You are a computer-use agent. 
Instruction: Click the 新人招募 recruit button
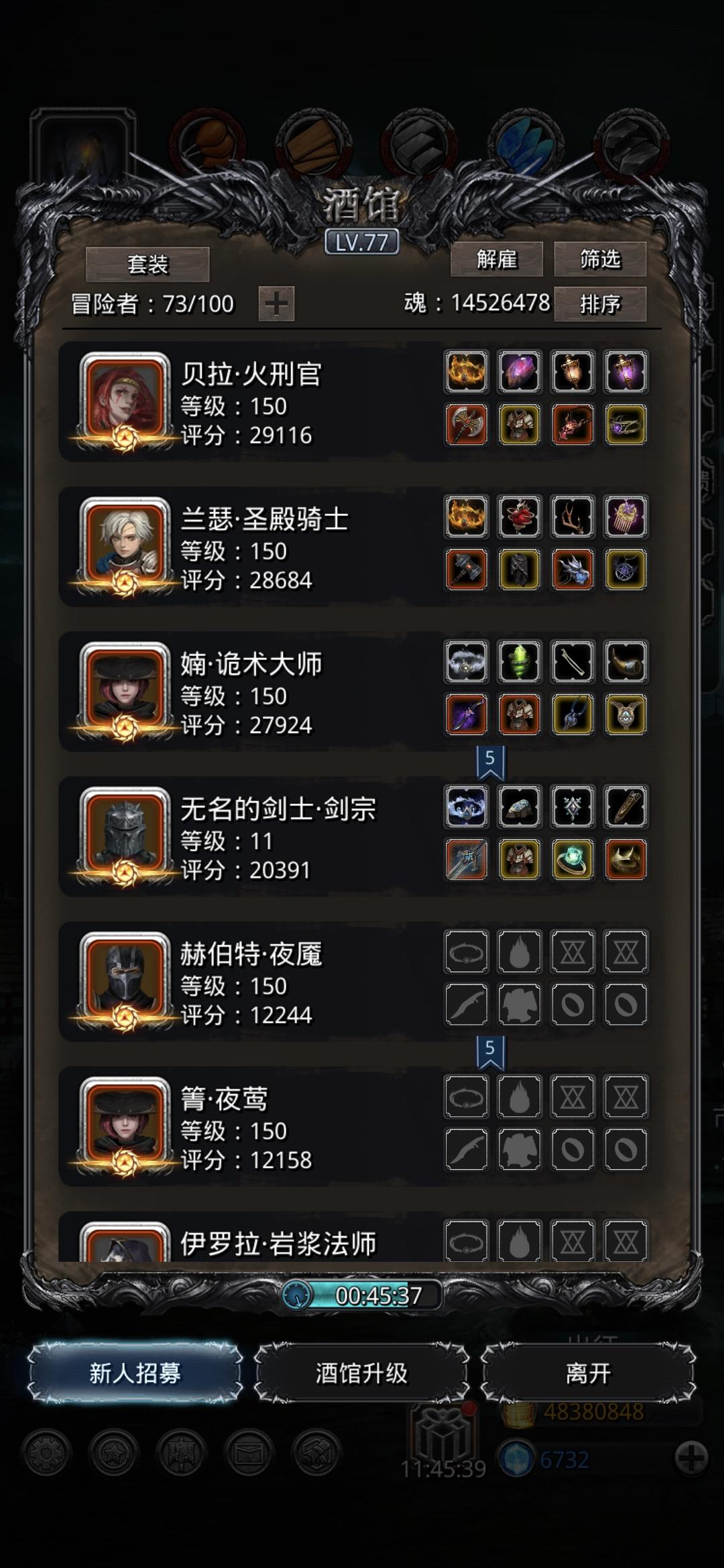pyautogui.click(x=135, y=1373)
